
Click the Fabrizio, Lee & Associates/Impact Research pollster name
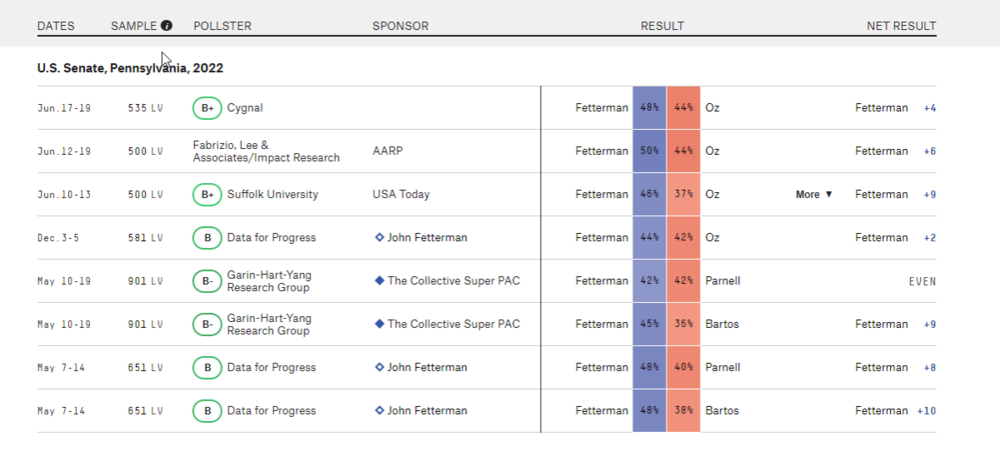click(266, 151)
